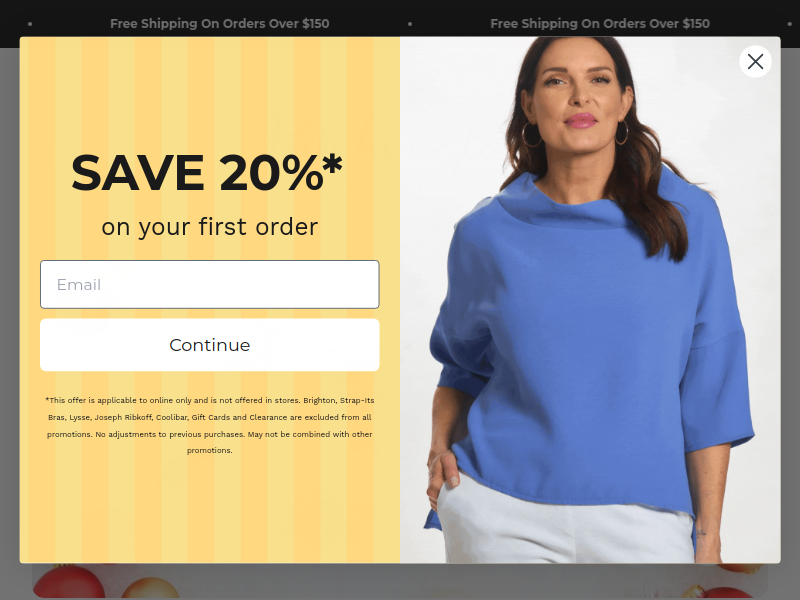Click the bullet dot before first shipping message

click(30, 24)
